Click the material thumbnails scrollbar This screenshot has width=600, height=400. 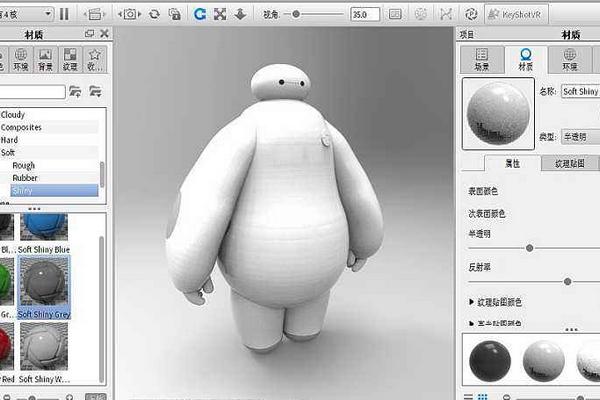[x=102, y=309]
